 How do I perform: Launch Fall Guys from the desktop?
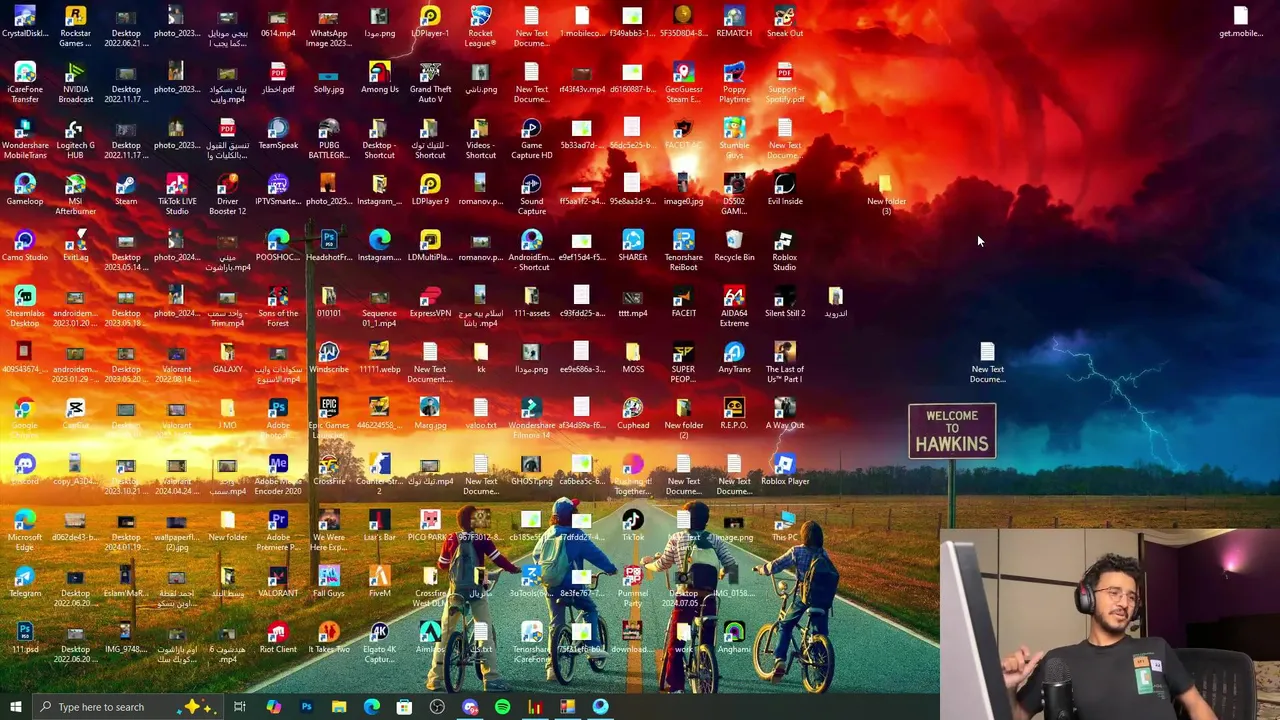coord(329,581)
